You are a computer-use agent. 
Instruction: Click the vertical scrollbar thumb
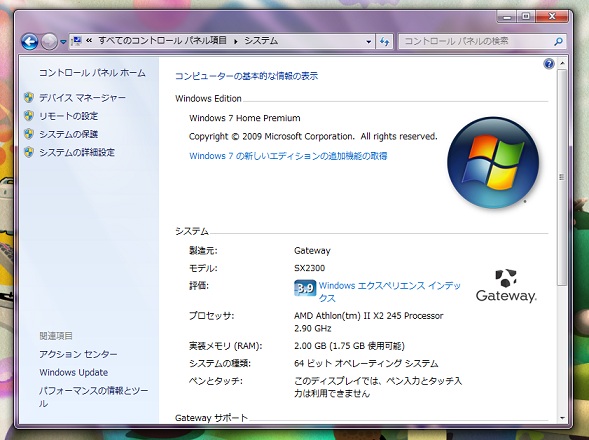tap(562, 177)
